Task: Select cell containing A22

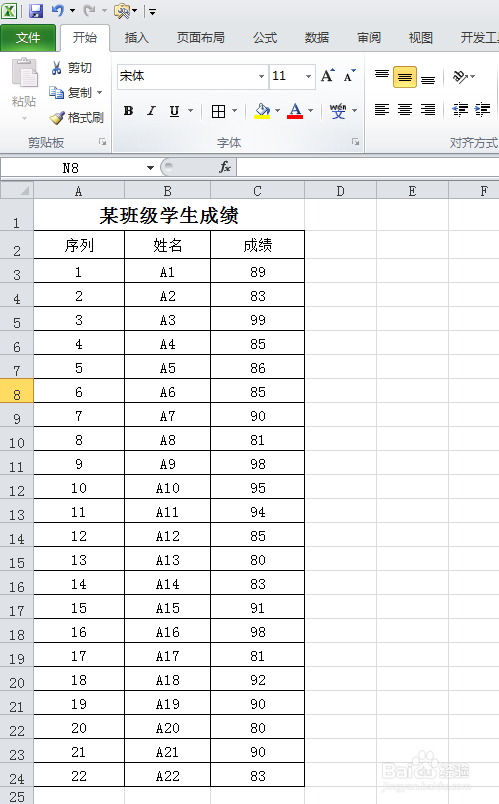Action: [x=168, y=776]
